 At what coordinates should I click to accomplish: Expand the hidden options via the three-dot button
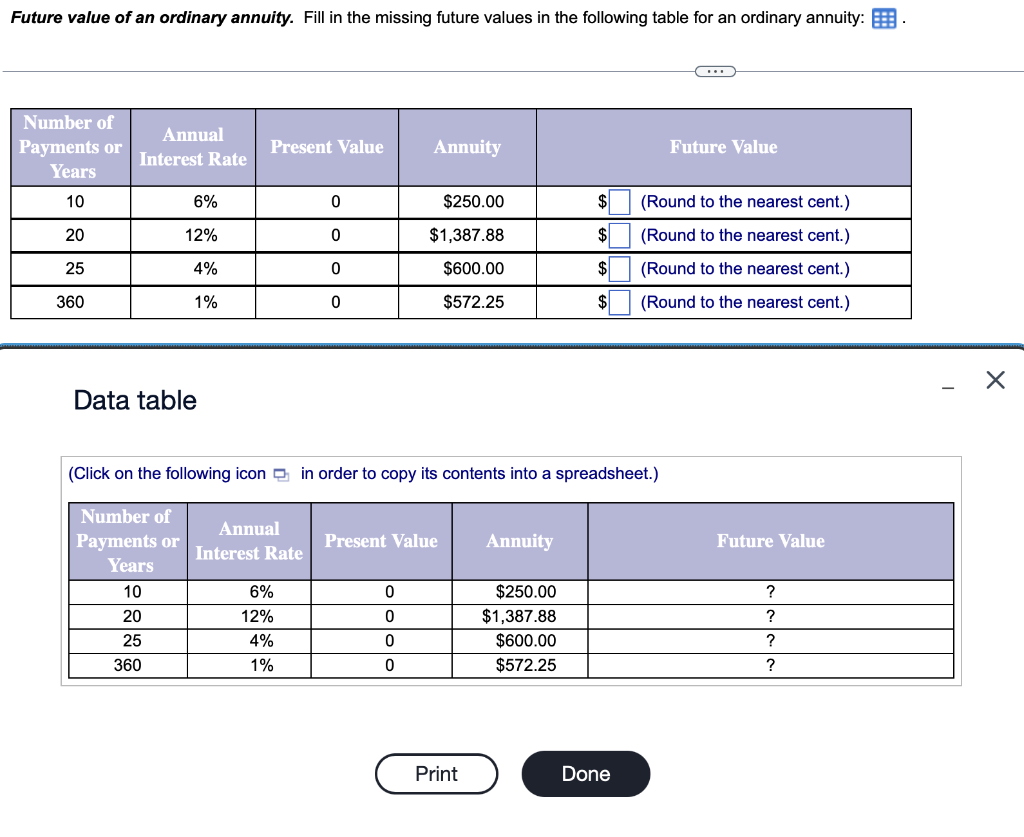coord(716,70)
